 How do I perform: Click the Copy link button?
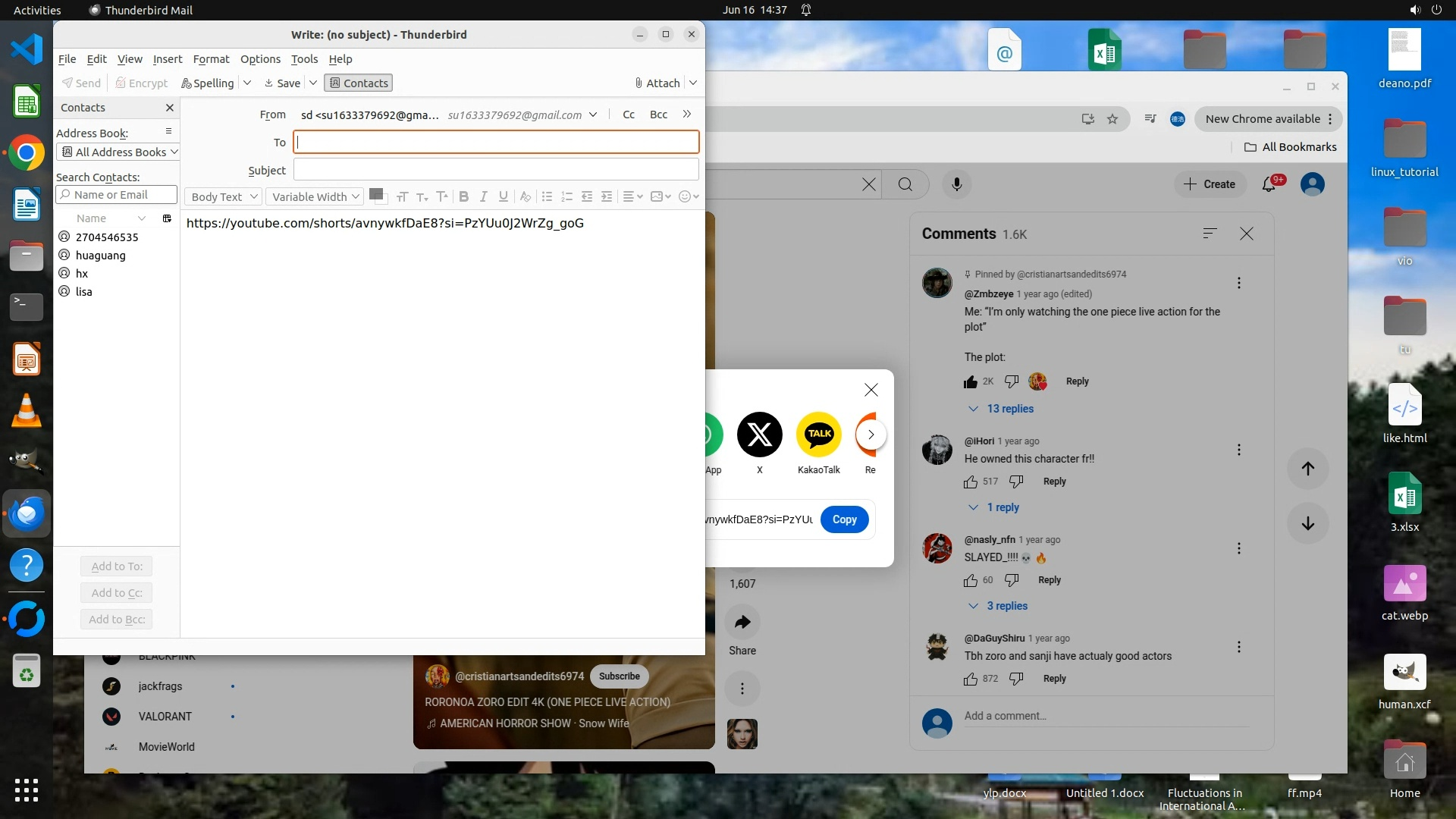(844, 519)
